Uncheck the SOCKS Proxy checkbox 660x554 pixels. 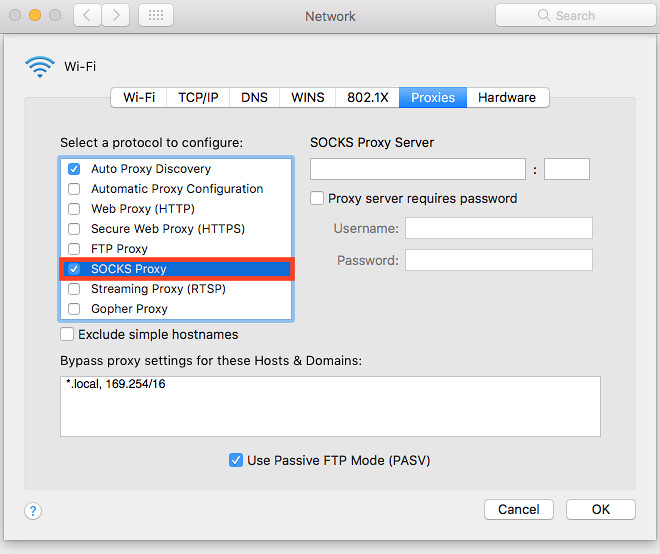(74, 269)
